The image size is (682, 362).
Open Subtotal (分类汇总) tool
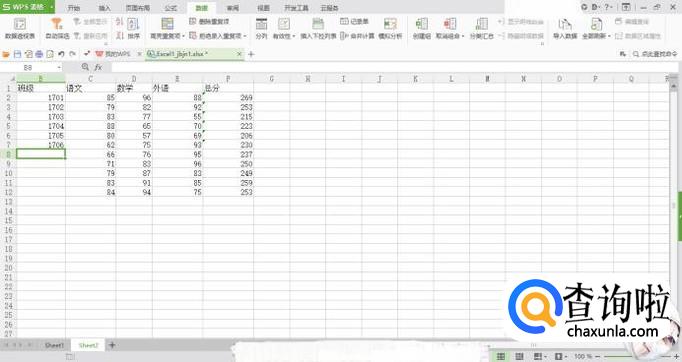pos(481,29)
